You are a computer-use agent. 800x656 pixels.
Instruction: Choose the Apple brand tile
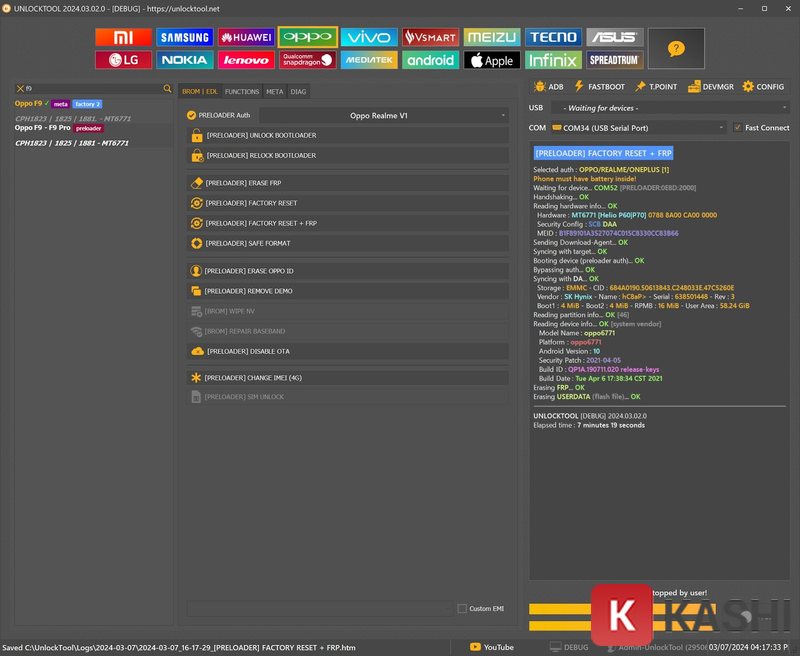(491, 60)
